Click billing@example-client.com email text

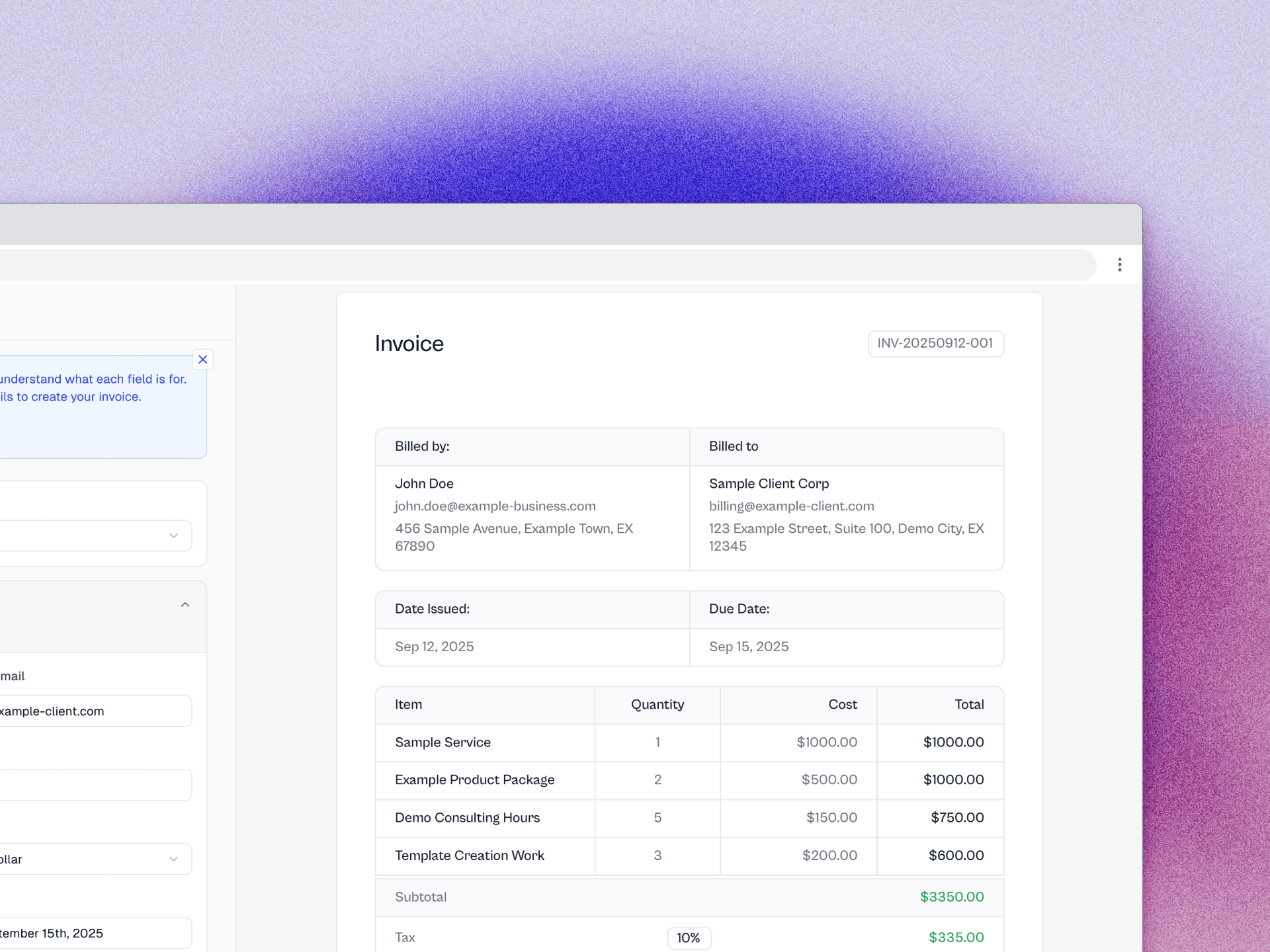pyautogui.click(x=791, y=506)
